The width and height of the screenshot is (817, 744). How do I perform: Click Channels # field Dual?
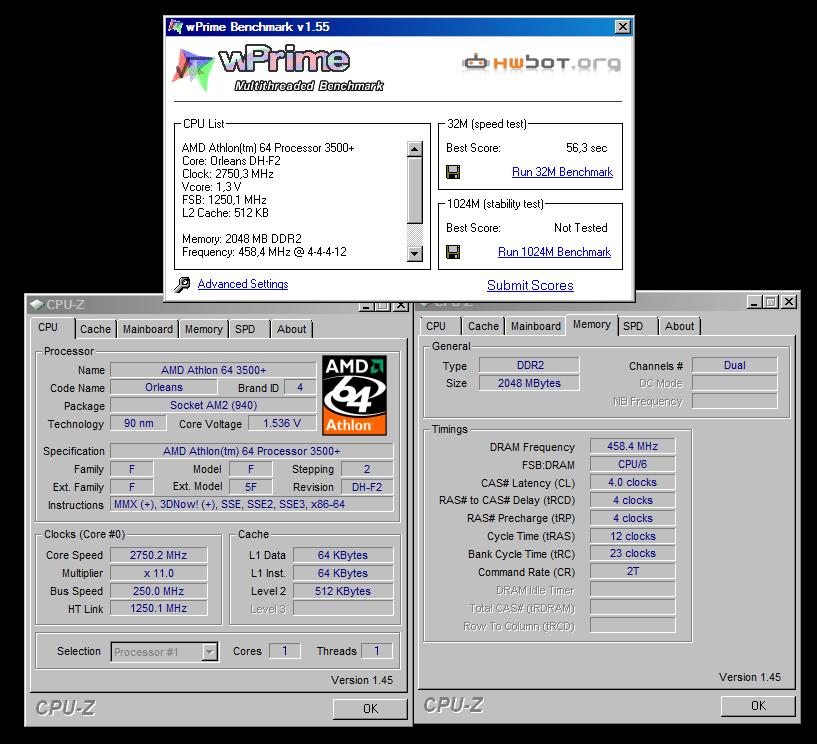[735, 365]
